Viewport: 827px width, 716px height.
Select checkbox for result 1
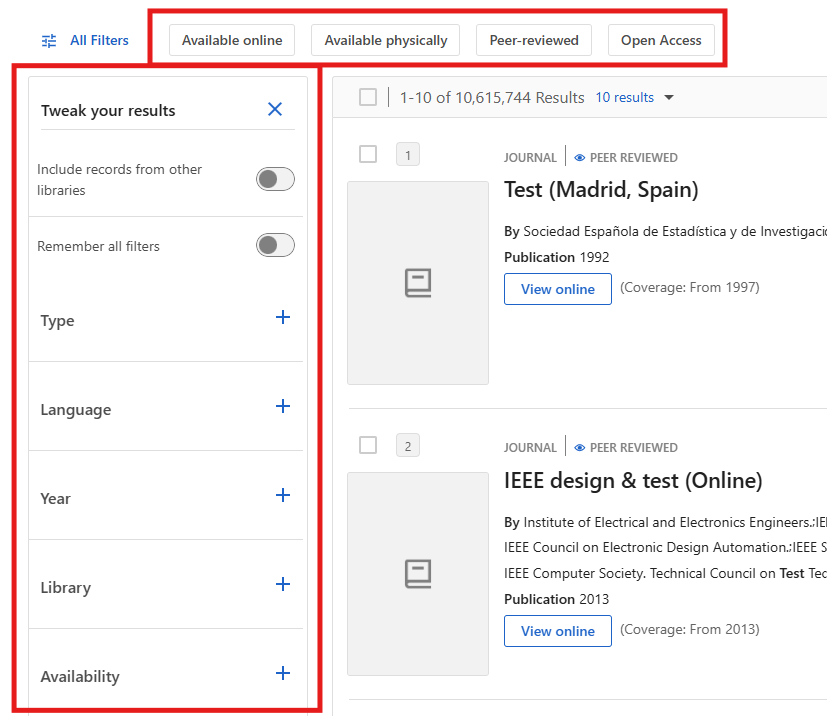[368, 154]
